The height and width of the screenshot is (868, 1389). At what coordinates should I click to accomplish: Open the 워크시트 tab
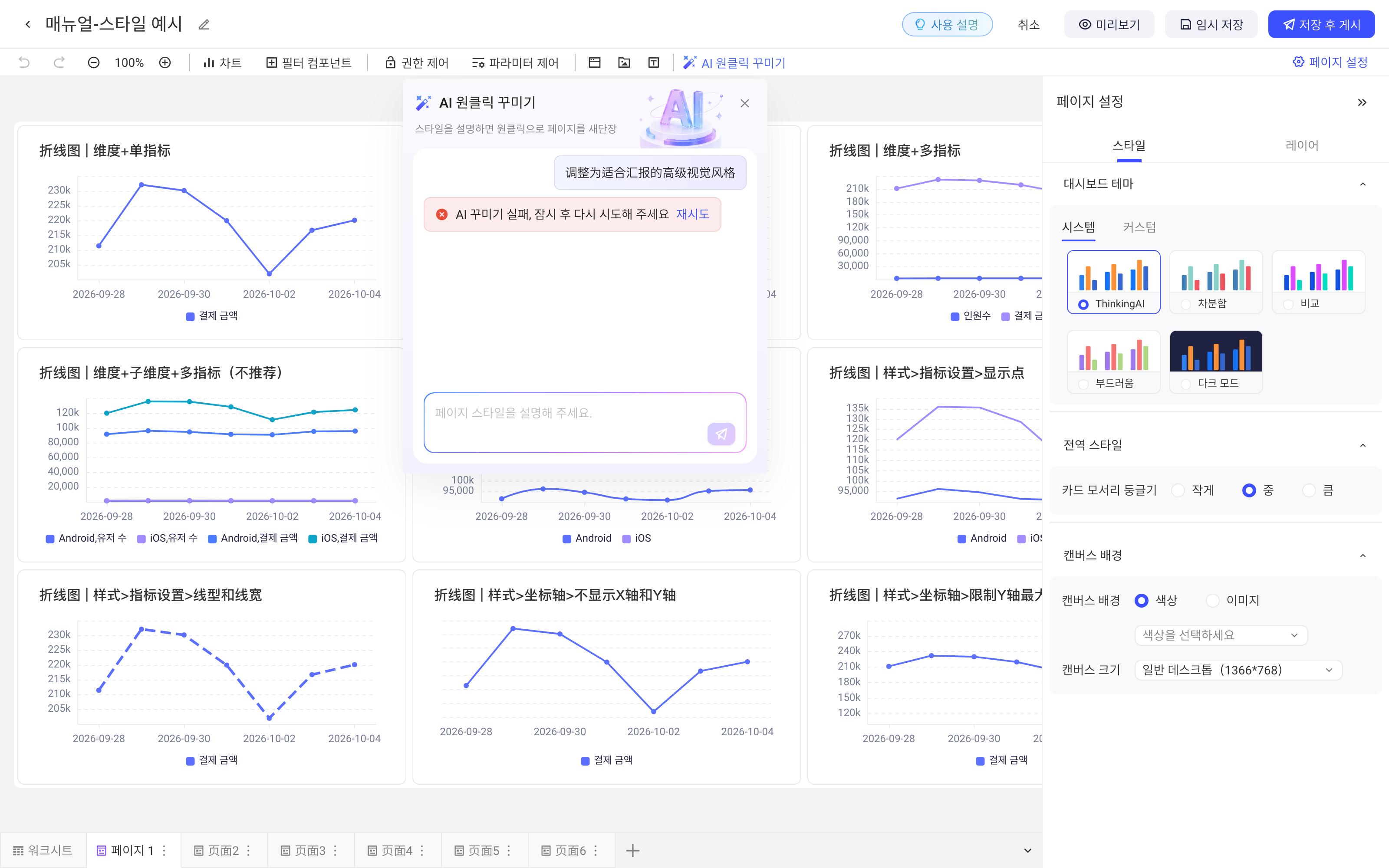click(43, 850)
